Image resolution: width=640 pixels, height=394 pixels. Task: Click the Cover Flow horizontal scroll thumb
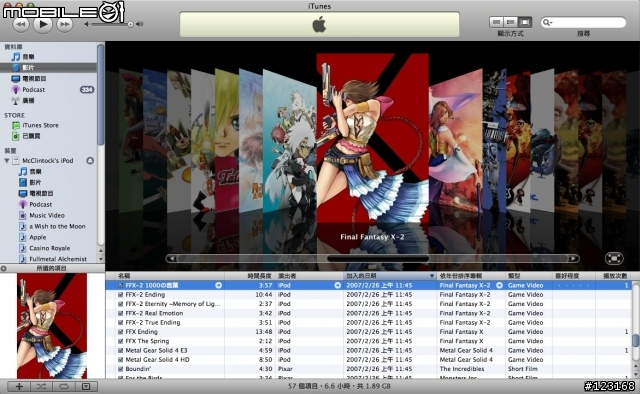[x=378, y=258]
